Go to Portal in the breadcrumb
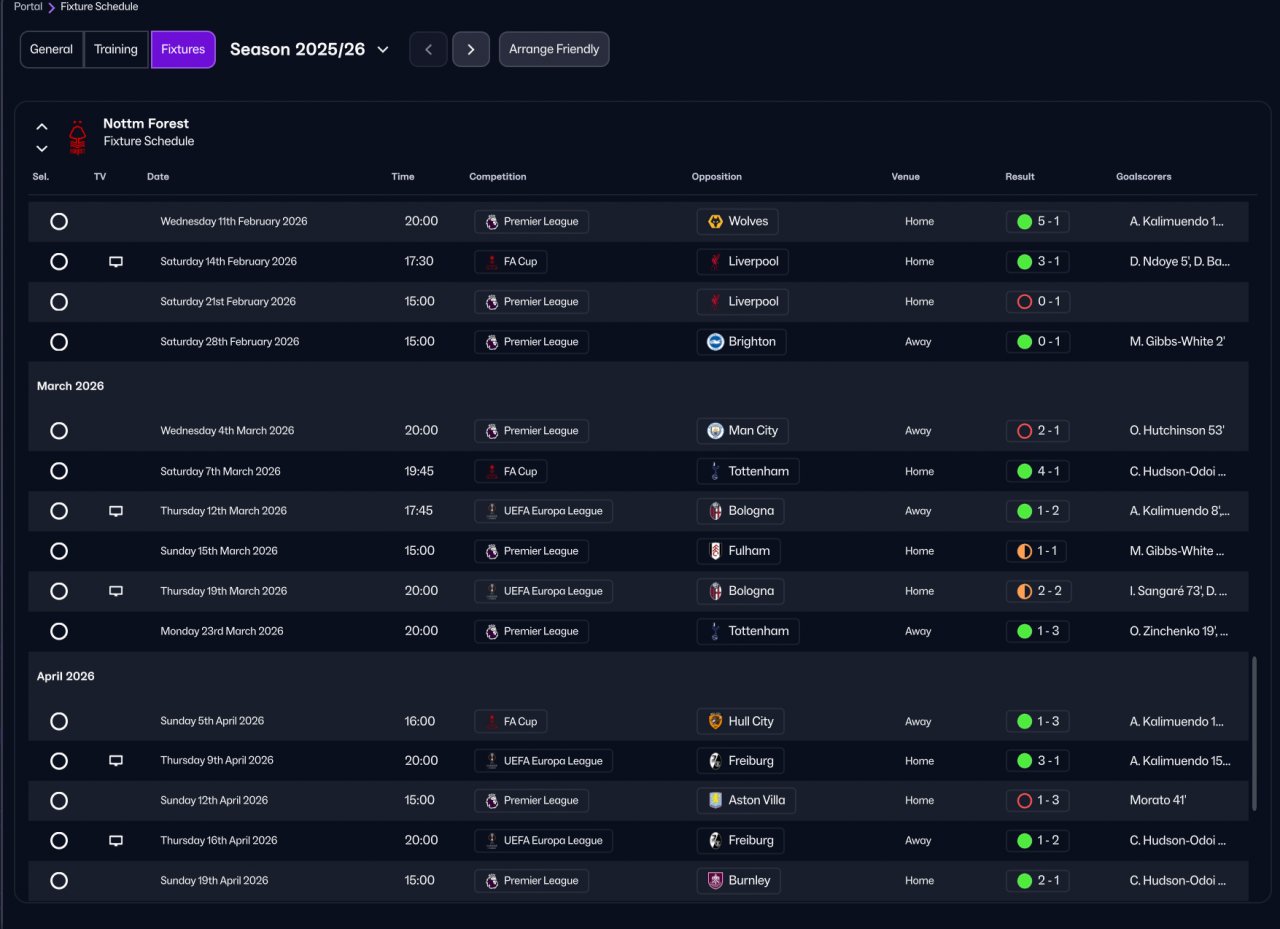The height and width of the screenshot is (929, 1280). click(x=28, y=7)
